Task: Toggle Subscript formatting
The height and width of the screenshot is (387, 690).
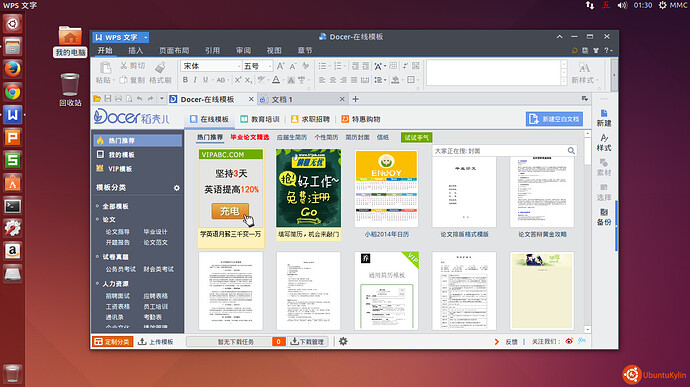Action: (x=248, y=80)
